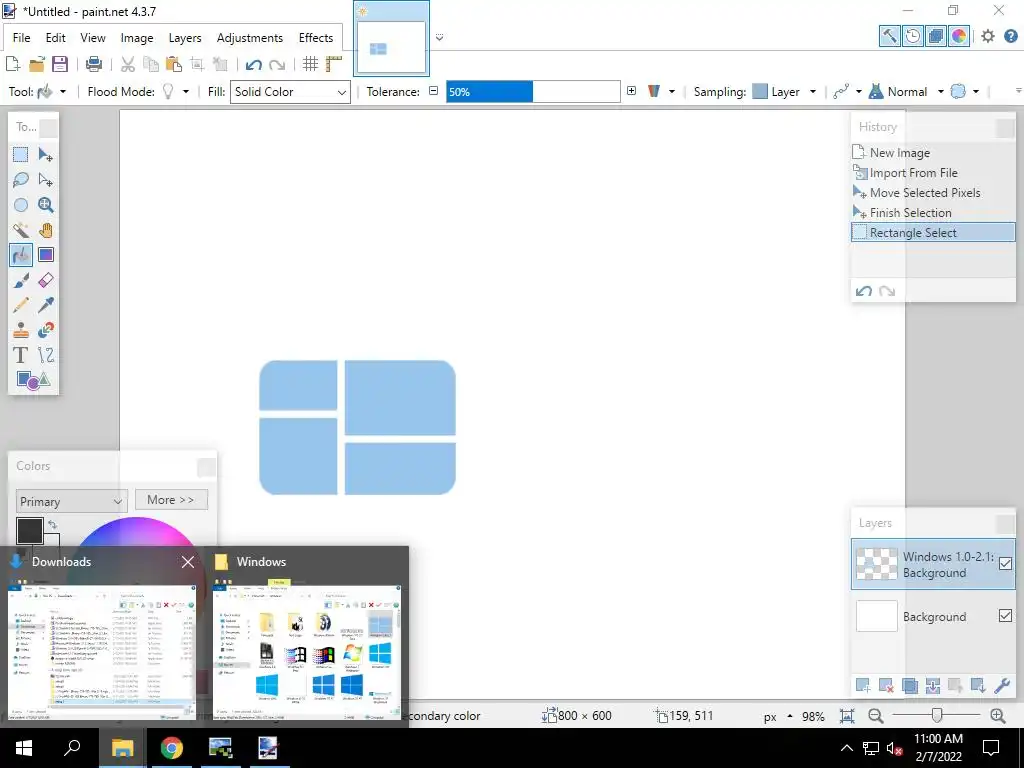Screen dimensions: 1024x768
Task: Click the Help question mark button
Action: (1010, 37)
